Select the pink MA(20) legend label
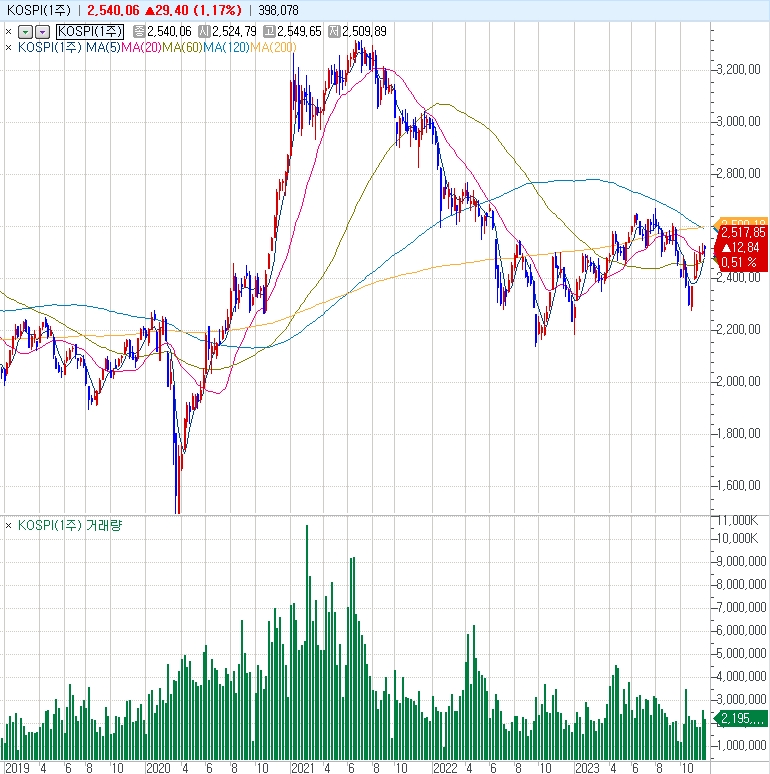The width and height of the screenshot is (770, 774). (141, 47)
